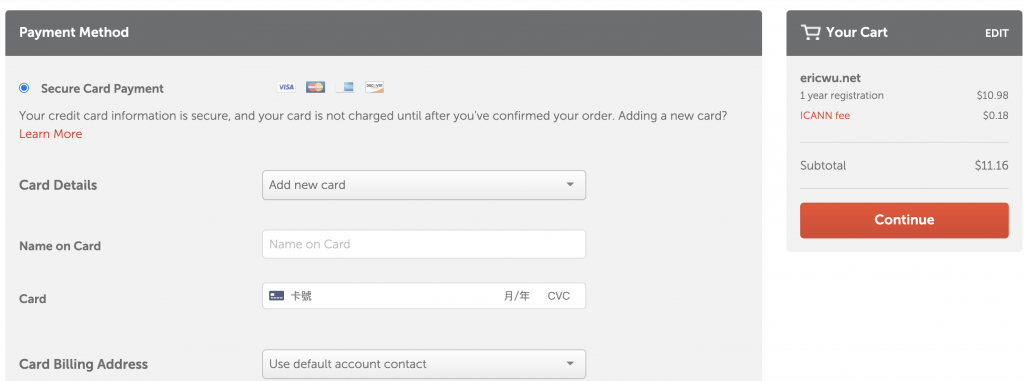Click the Secure Card Payment label
The width and height of the screenshot is (1024, 381).
pyautogui.click(x=103, y=89)
